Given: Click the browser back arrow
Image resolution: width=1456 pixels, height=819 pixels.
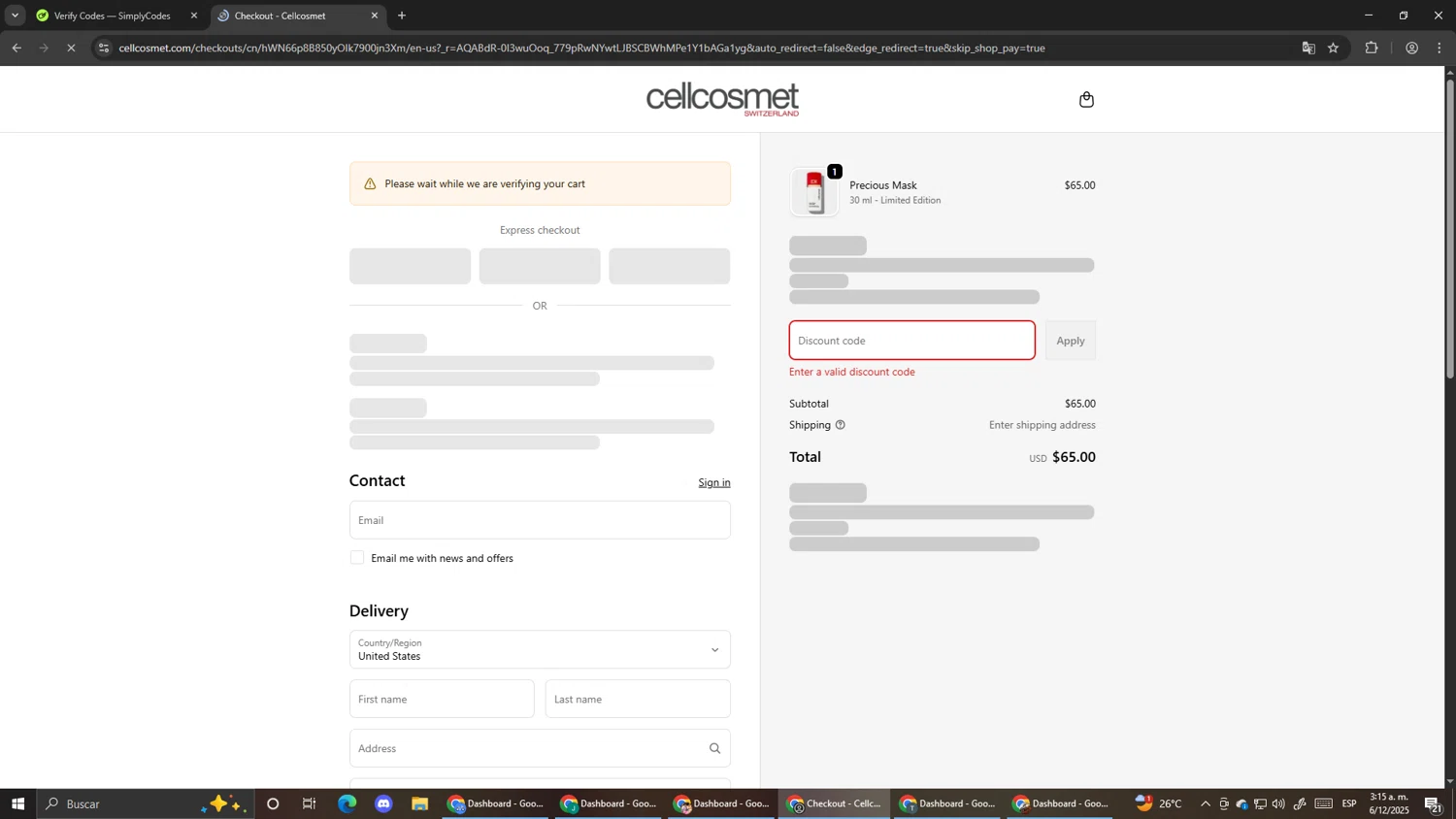Looking at the screenshot, I should click(17, 48).
